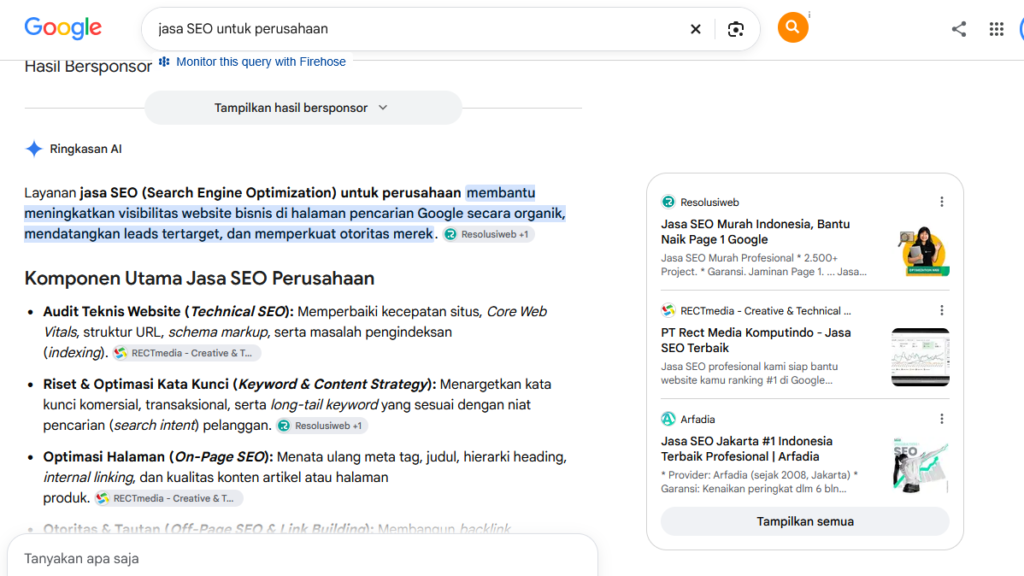Click the Provider: Arfadia description snippet
The width and height of the screenshot is (1024, 576).
[759, 481]
